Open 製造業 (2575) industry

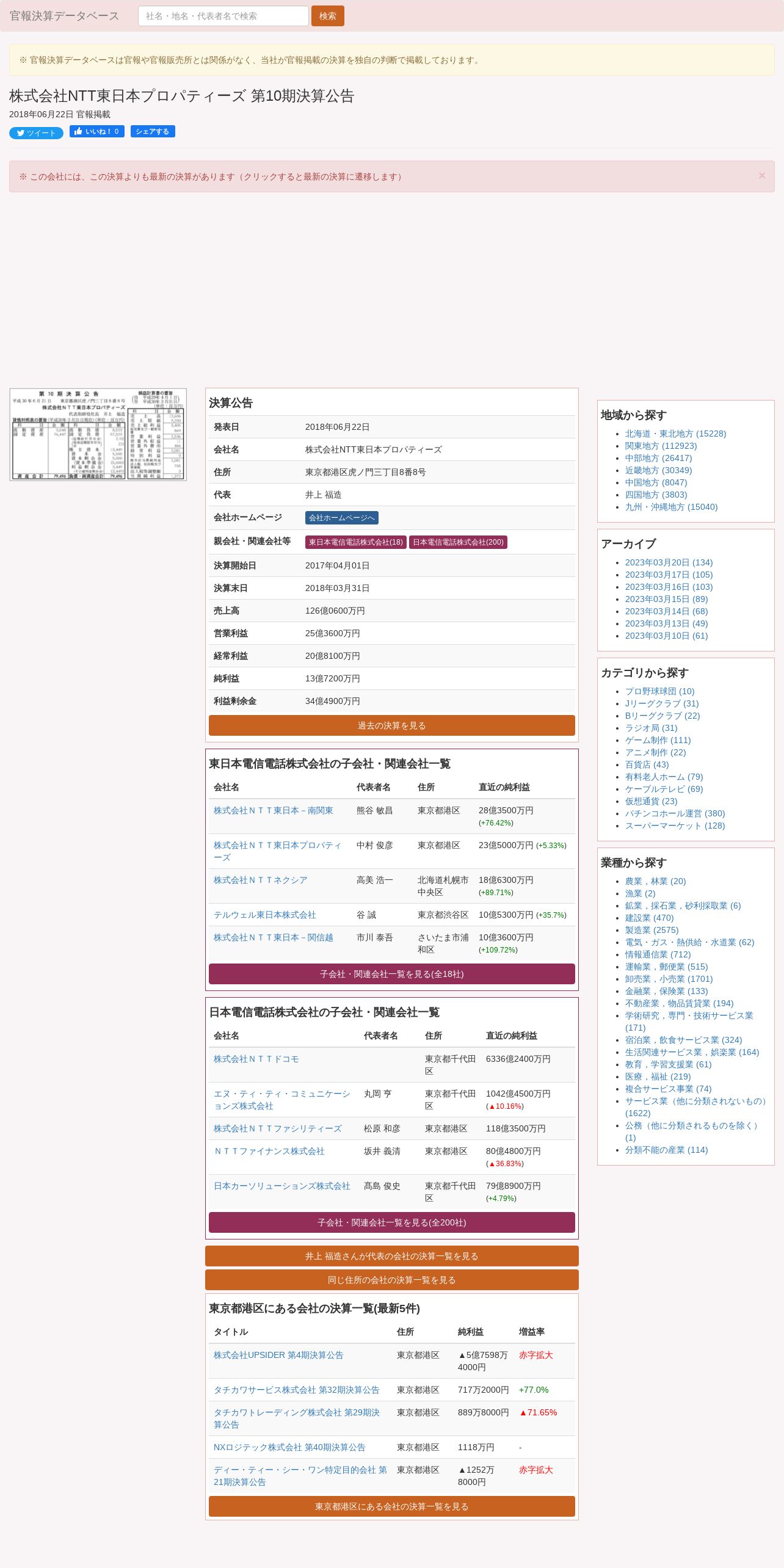coord(652,930)
